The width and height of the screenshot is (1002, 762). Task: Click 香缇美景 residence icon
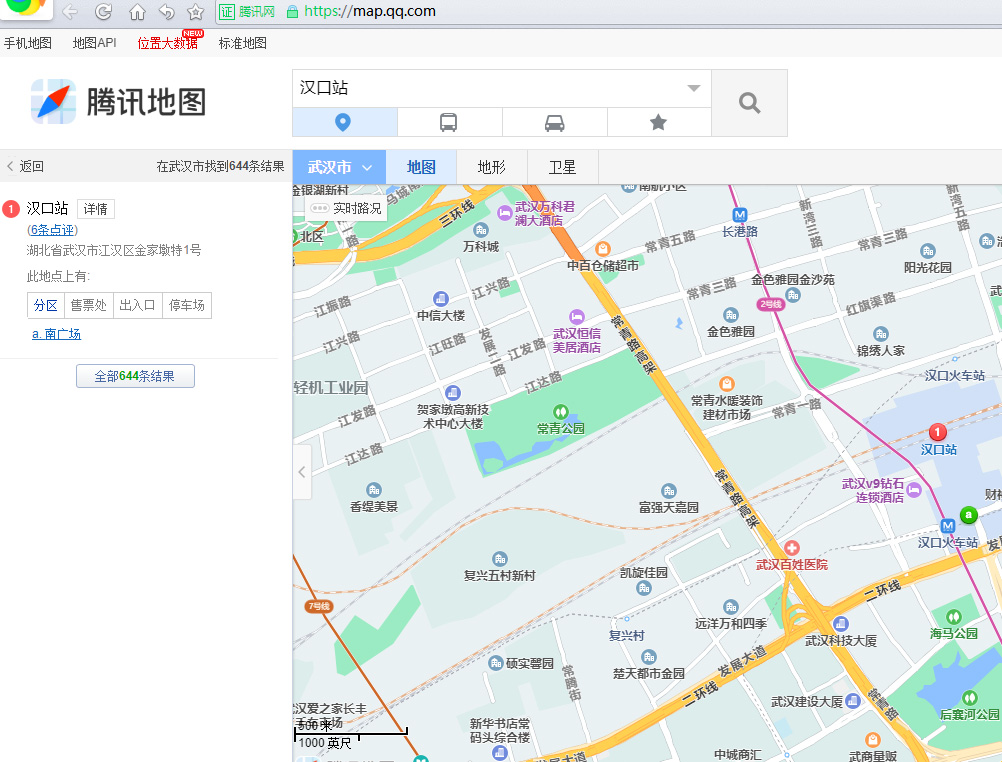(374, 490)
